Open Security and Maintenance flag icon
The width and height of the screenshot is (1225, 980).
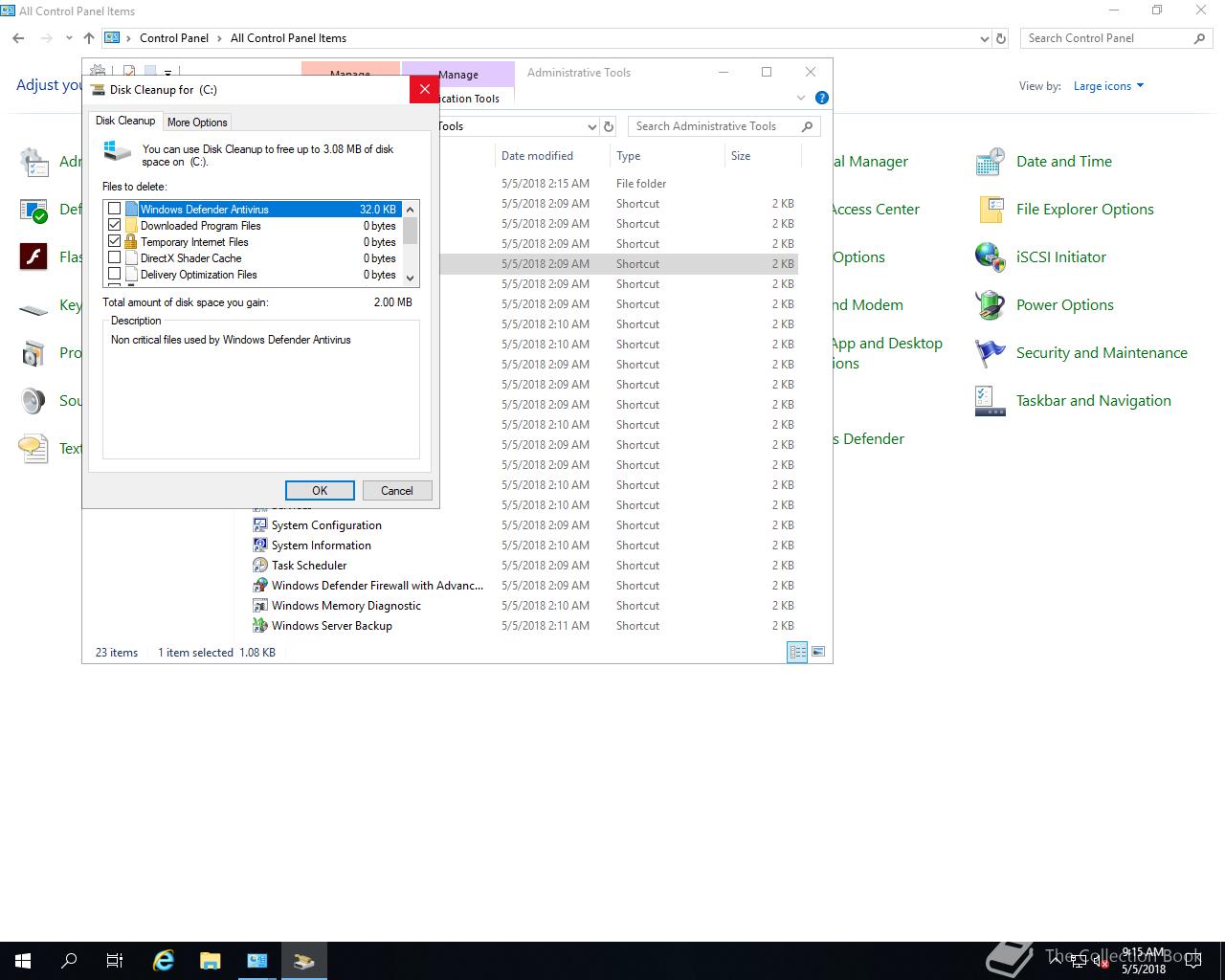coord(990,353)
